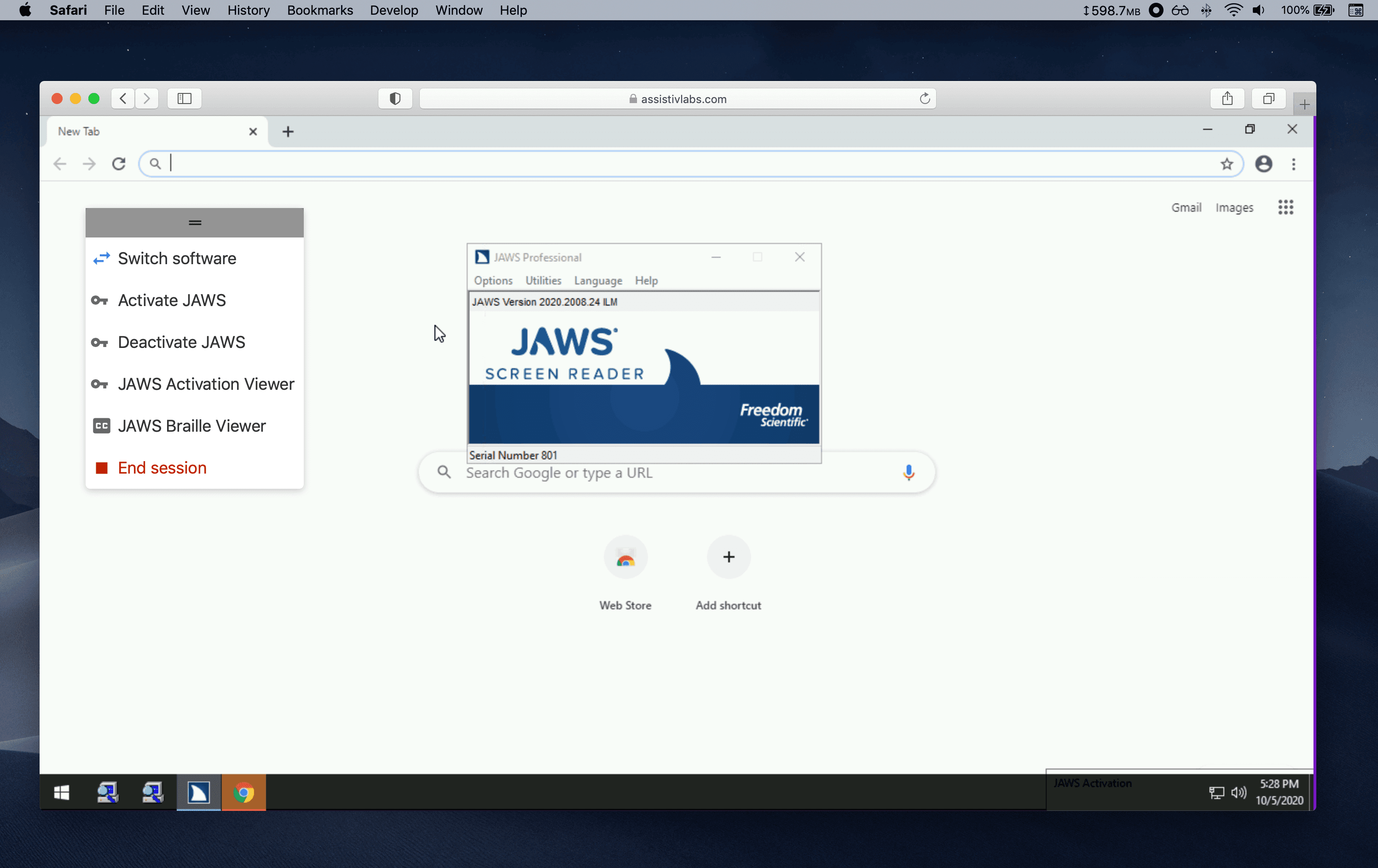Open Chrome's three-dot menu
The width and height of the screenshot is (1378, 868).
point(1293,164)
